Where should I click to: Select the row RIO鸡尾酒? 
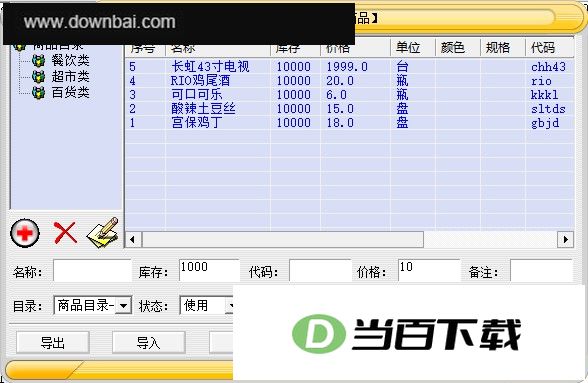coord(350,81)
